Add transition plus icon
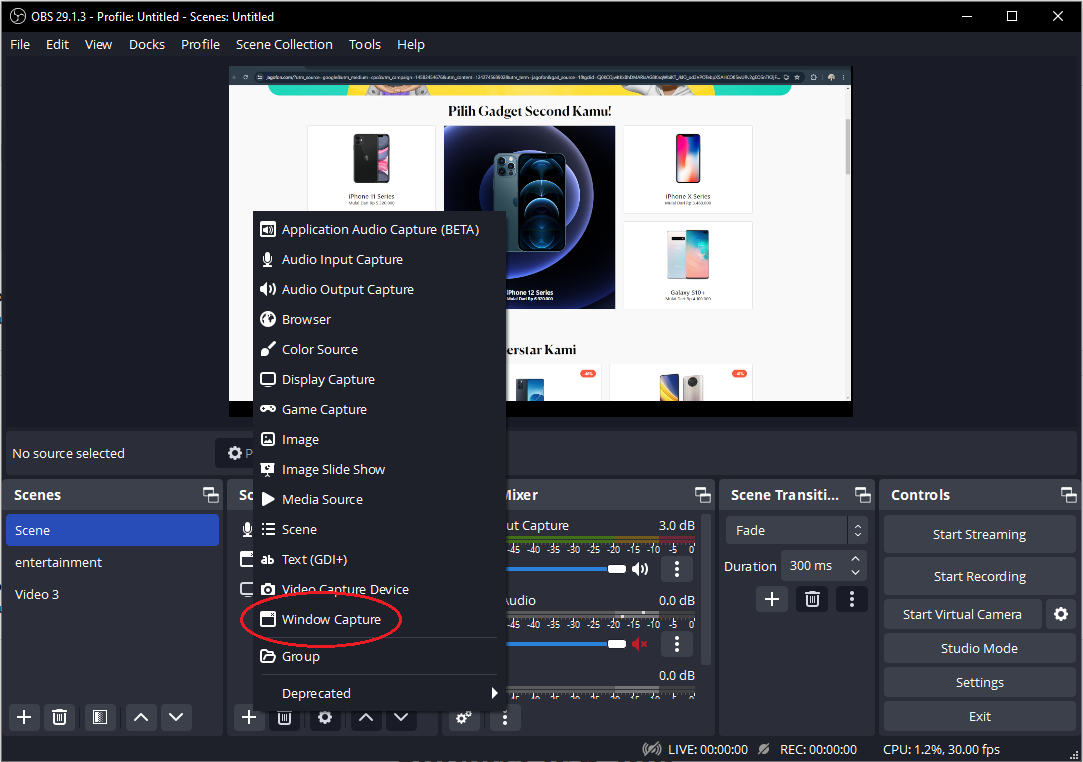 click(x=772, y=599)
